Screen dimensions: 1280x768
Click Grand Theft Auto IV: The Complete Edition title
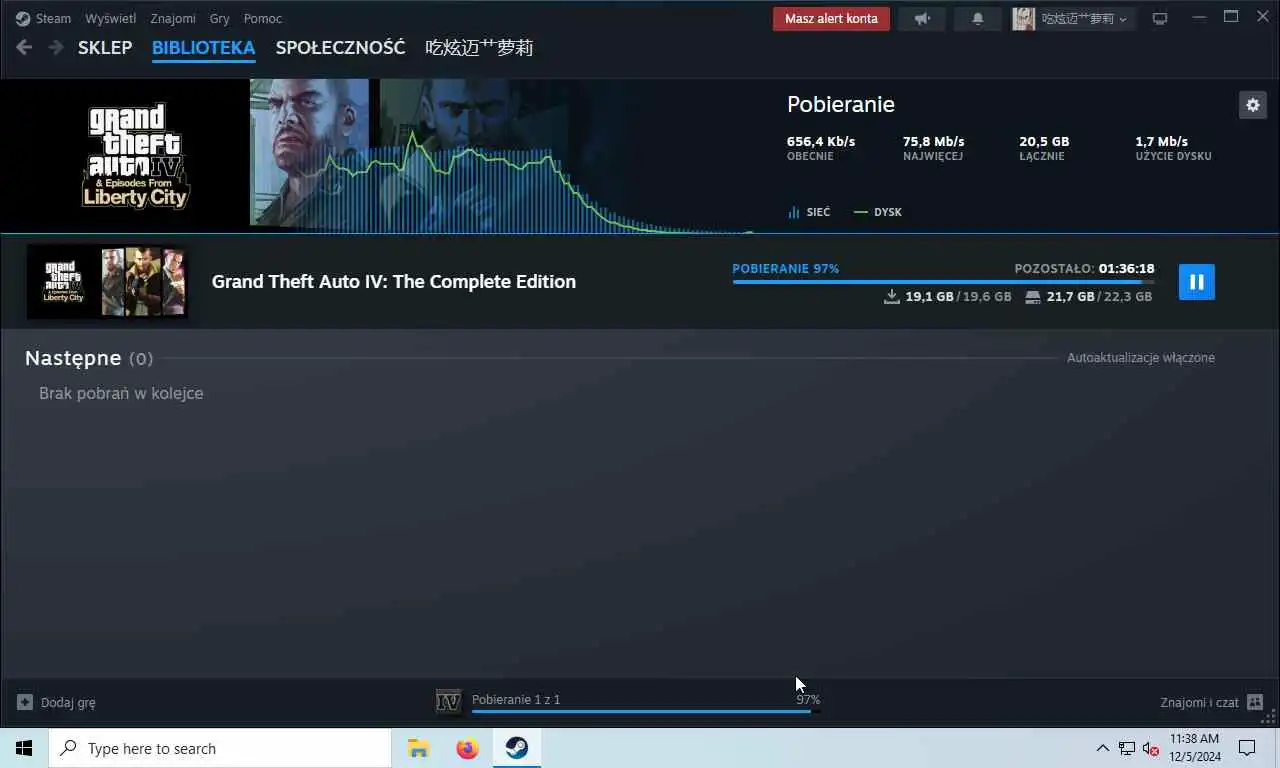(394, 281)
